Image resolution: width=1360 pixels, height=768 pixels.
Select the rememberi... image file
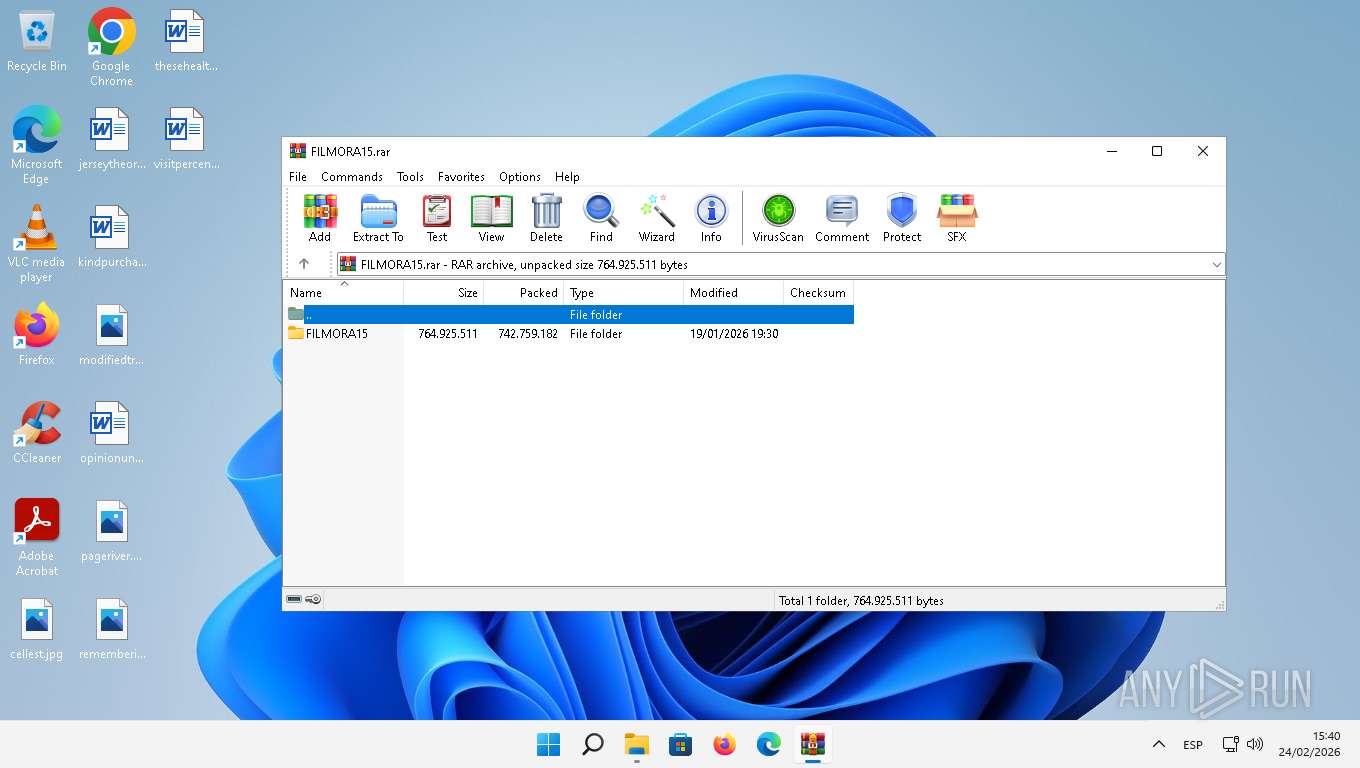coord(111,629)
